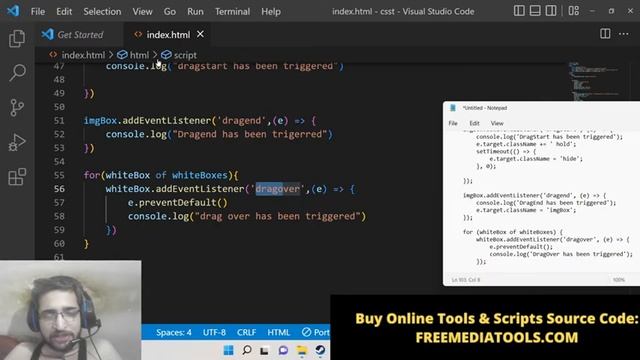Click the selected 'dragover' text

[x=278, y=189]
